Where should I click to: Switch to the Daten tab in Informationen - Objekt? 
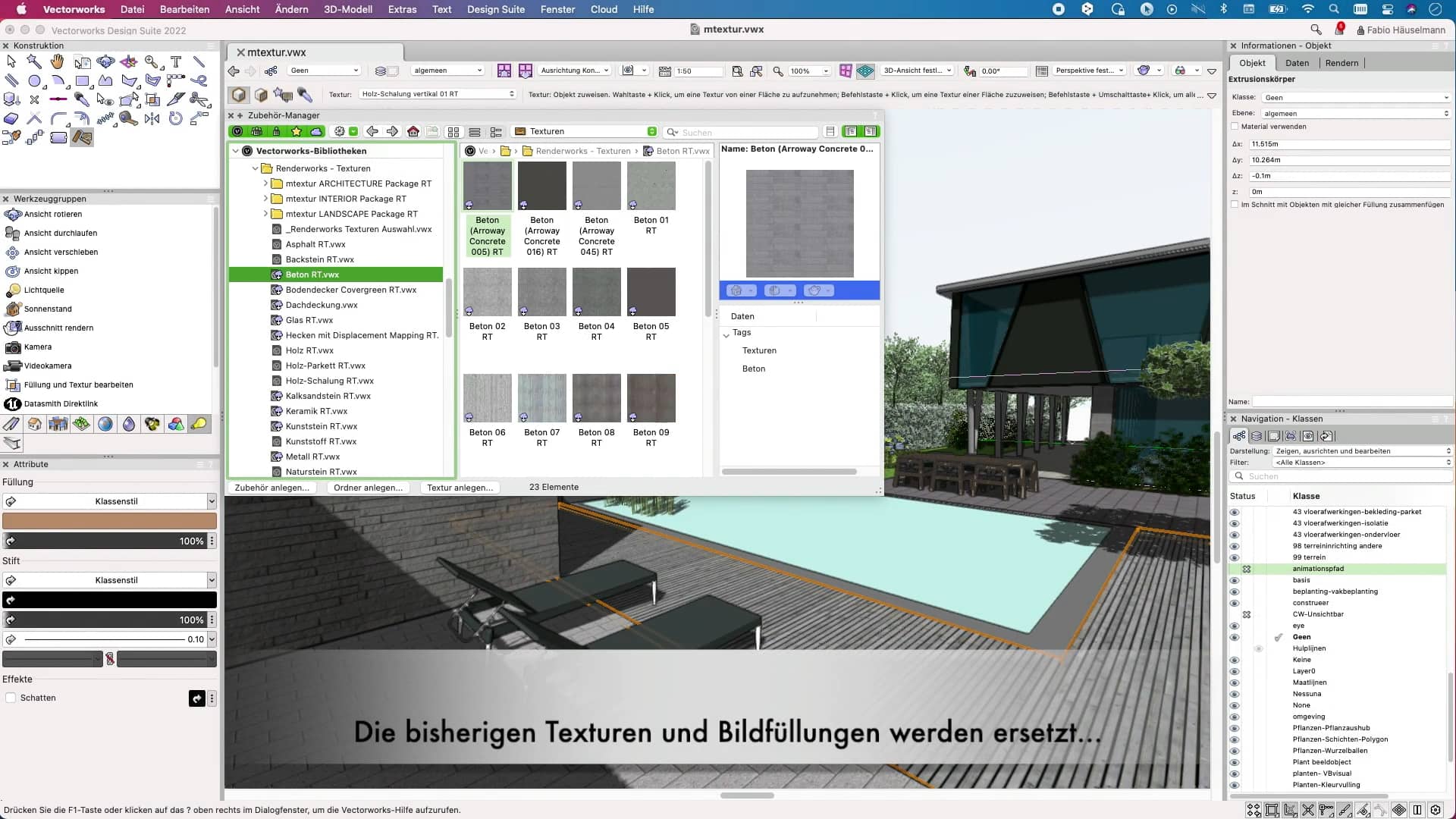click(1296, 63)
